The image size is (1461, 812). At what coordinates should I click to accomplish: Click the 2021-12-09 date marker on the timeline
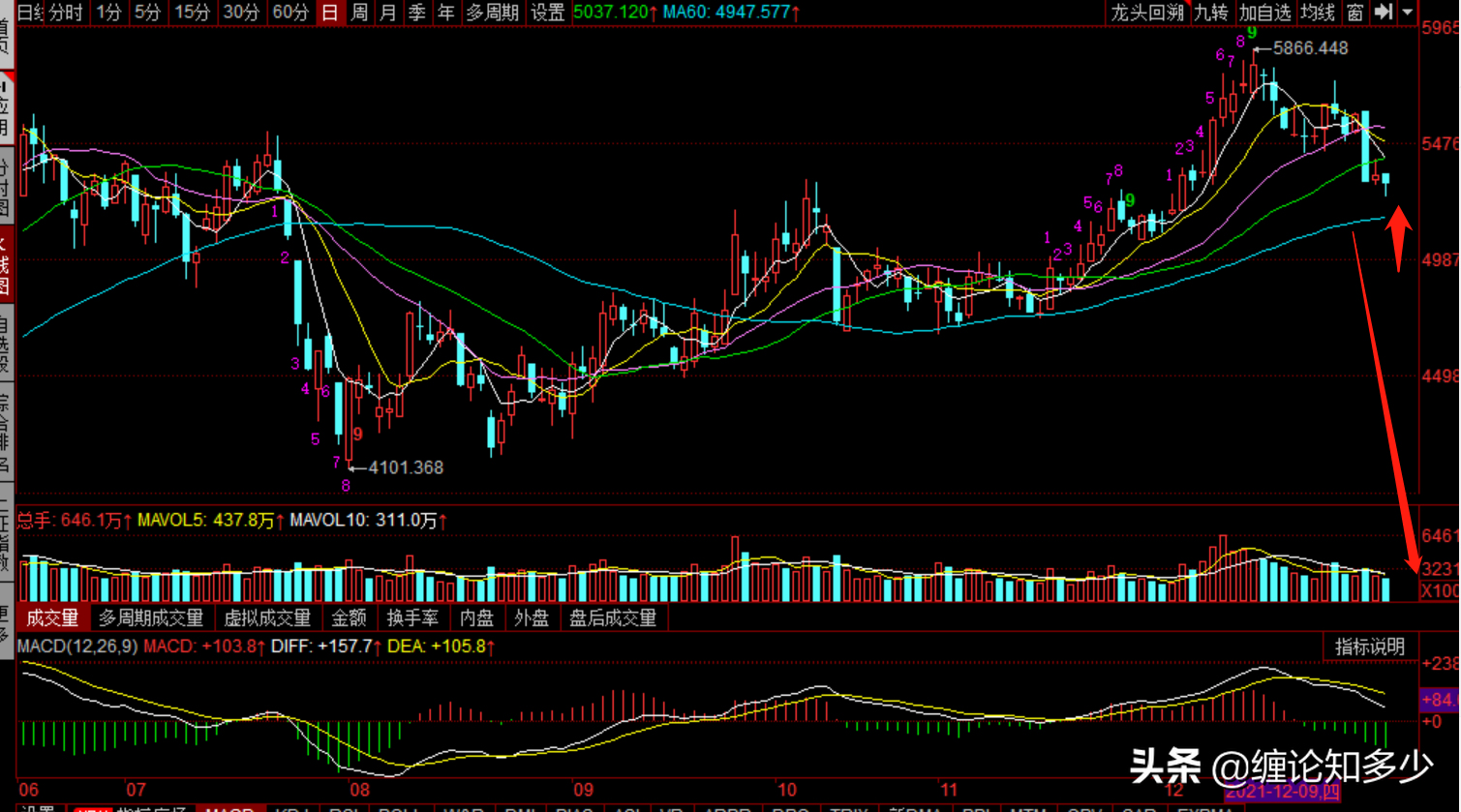tap(1283, 792)
